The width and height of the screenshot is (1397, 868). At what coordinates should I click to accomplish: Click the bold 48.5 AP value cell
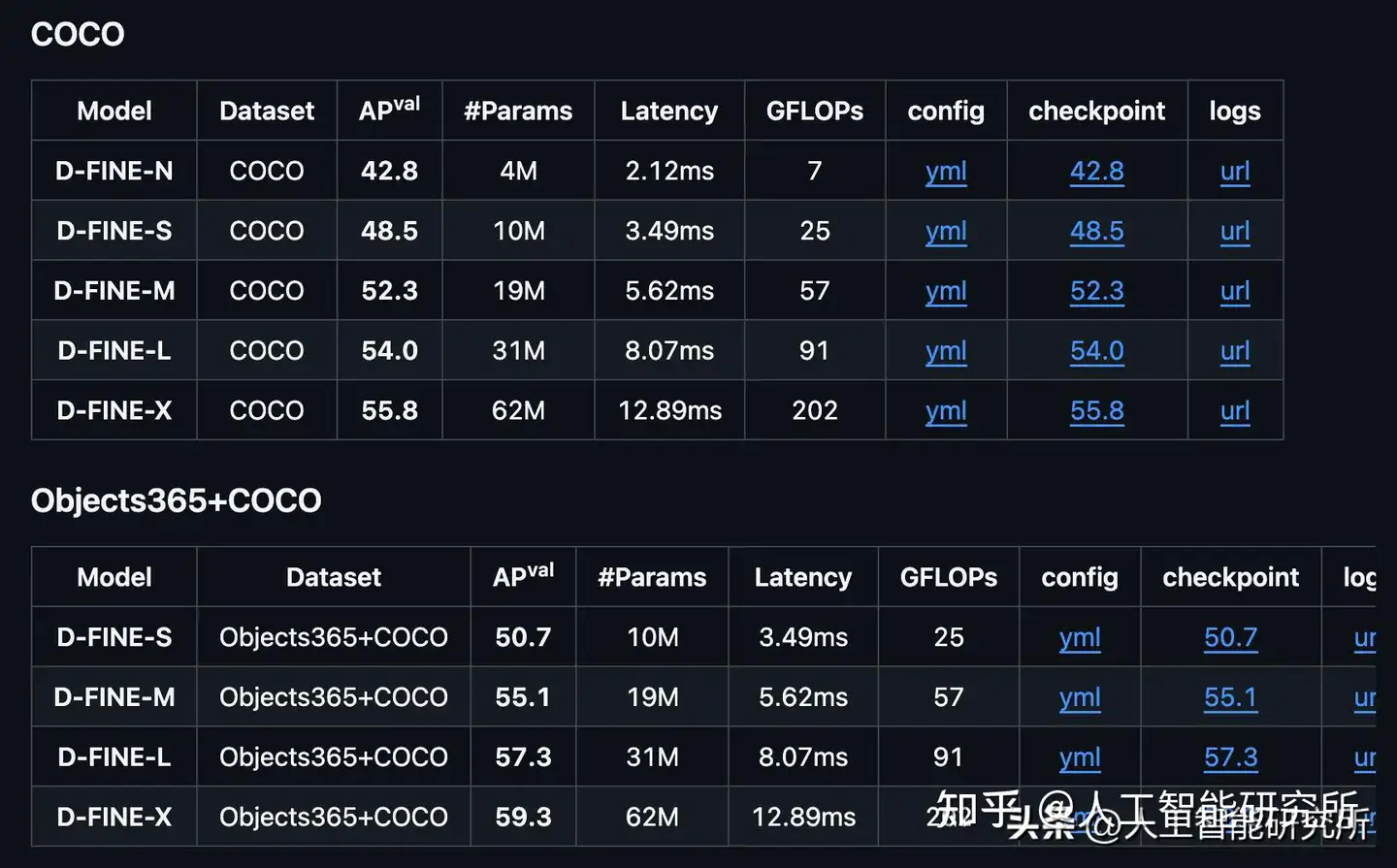coord(389,231)
